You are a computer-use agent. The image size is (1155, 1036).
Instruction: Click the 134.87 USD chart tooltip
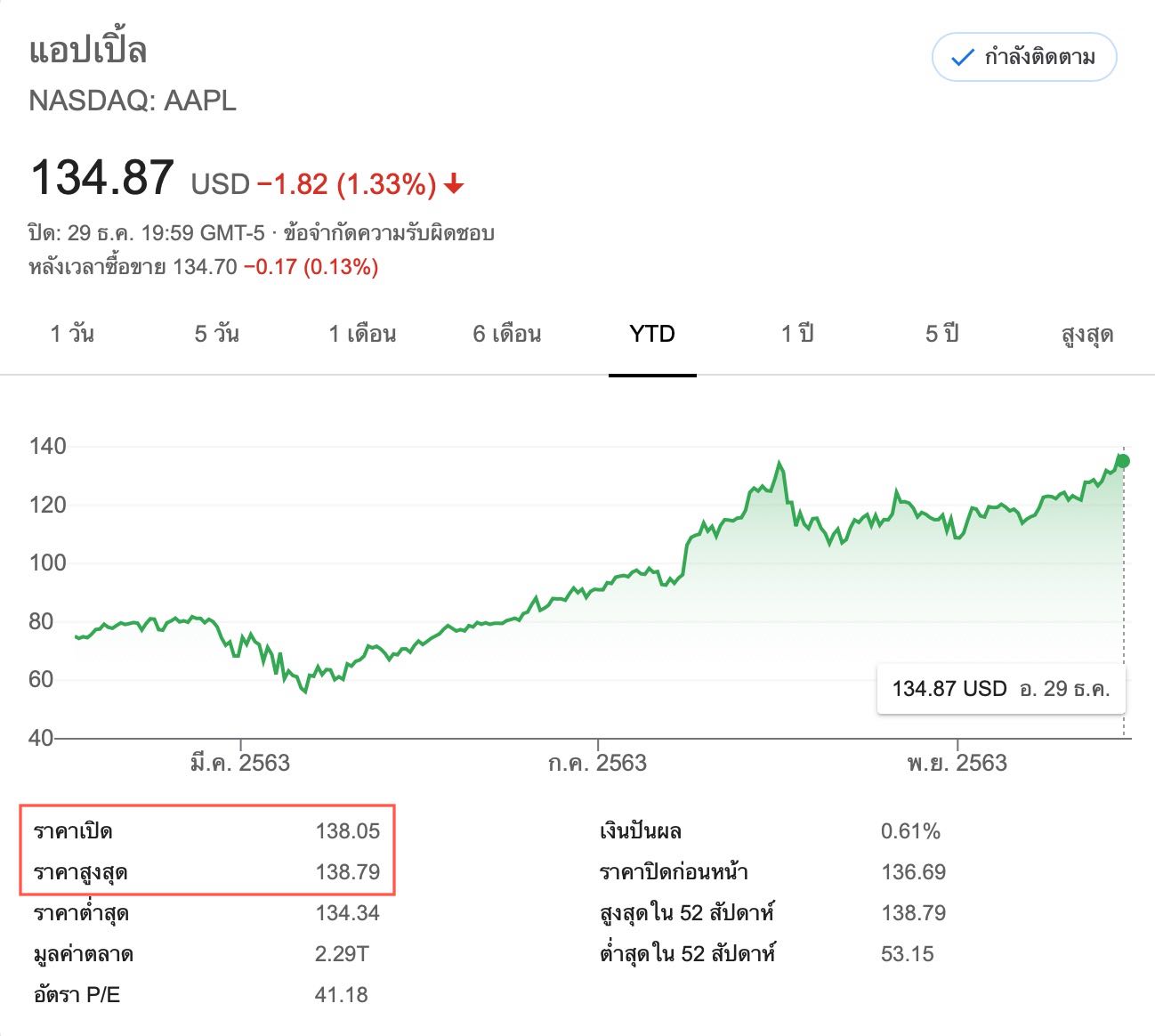[1001, 689]
